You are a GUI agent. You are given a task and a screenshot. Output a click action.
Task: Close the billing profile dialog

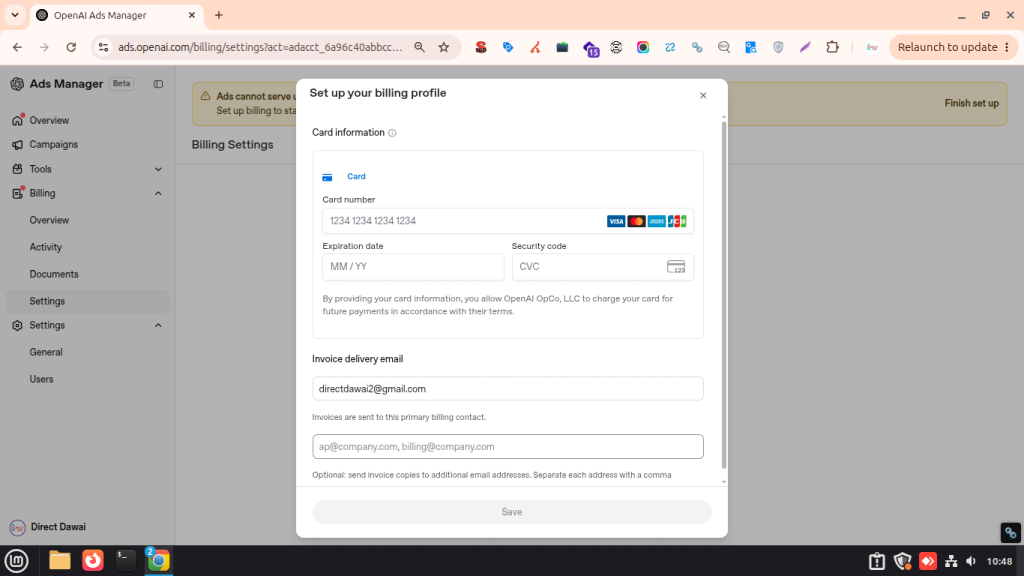click(703, 95)
